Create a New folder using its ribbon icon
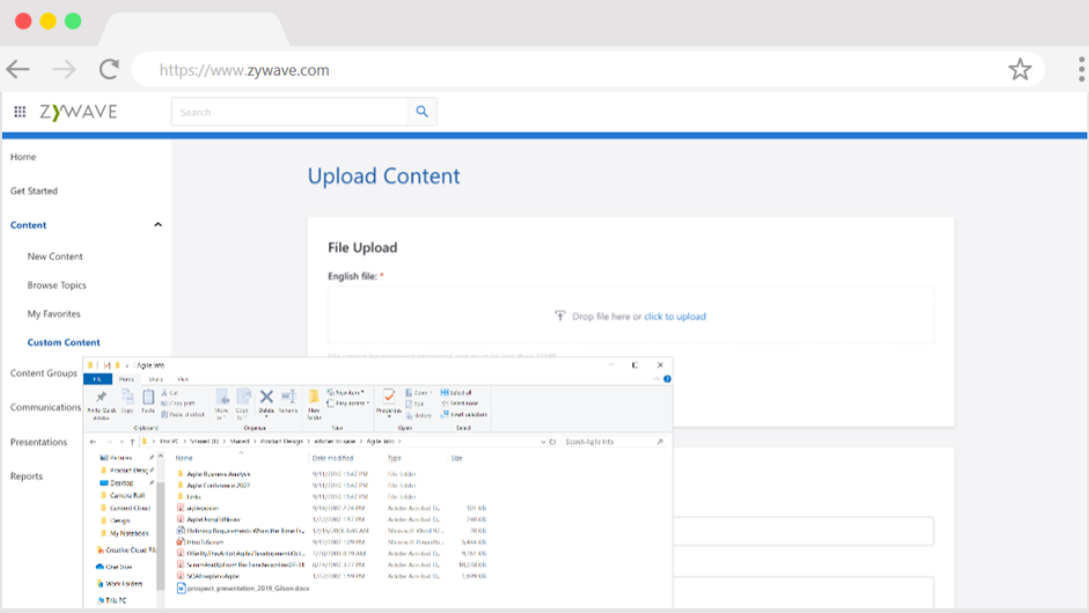 pos(314,400)
